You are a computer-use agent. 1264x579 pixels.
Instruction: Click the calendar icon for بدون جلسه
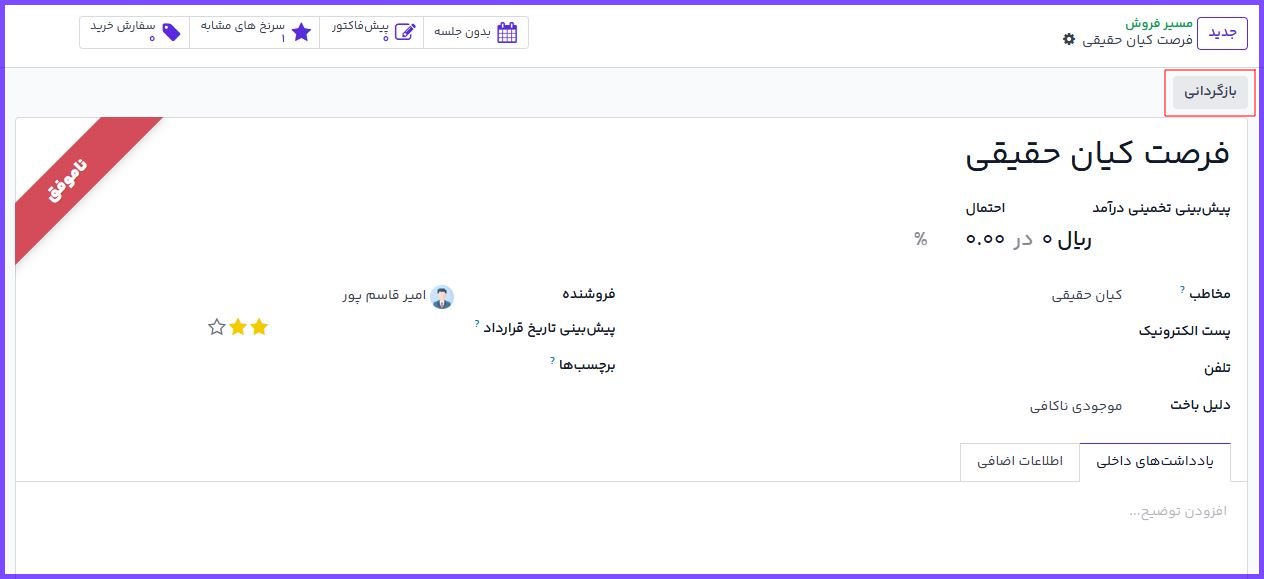click(x=507, y=32)
